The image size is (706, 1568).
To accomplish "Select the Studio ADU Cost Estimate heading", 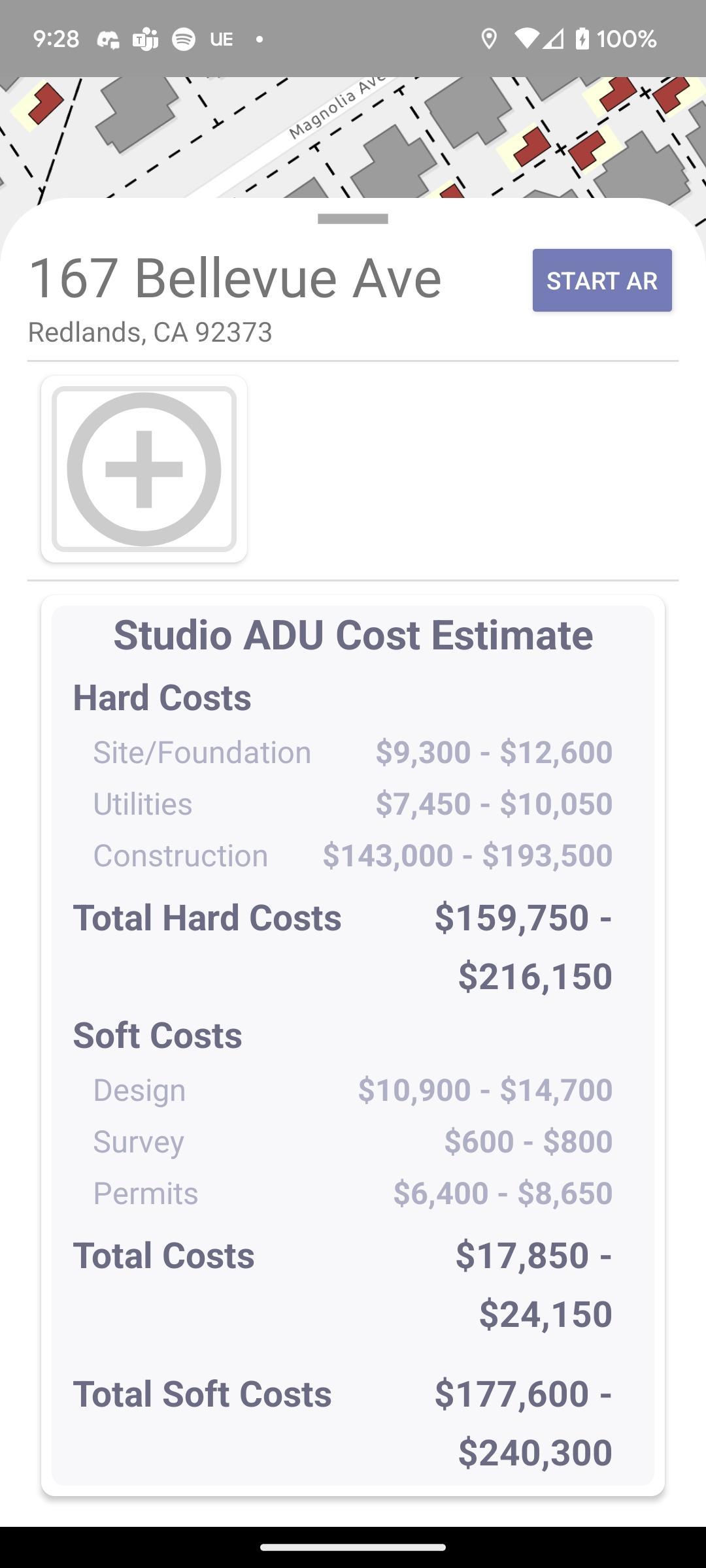I will tap(353, 634).
